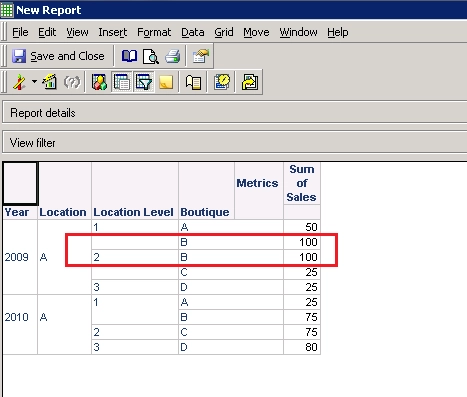Open the dropdown arrow beside the pencil icon
Image resolution: width=467 pixels, height=397 pixels.
click(34, 81)
